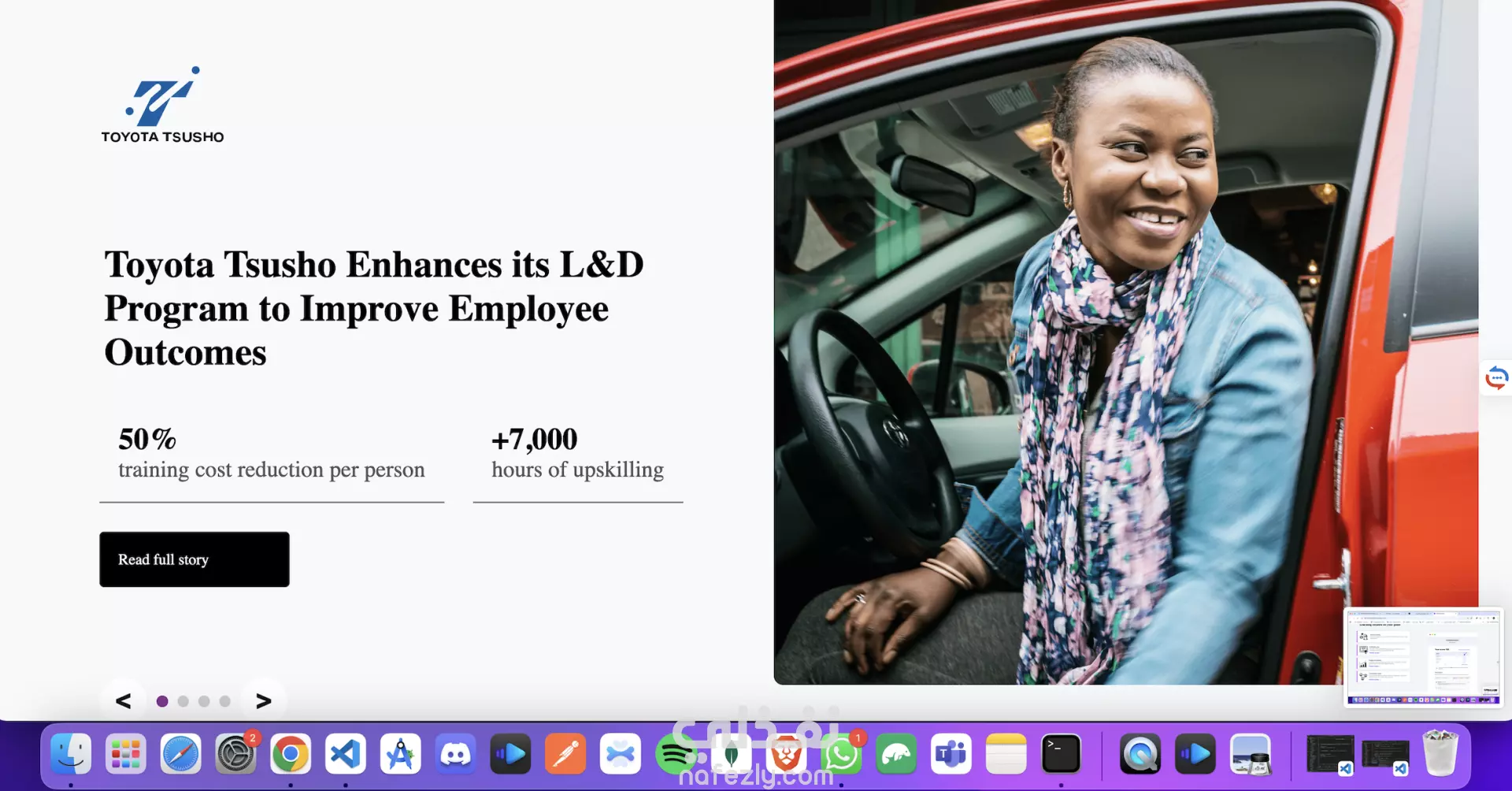This screenshot has height=791, width=1512.
Task: Select the fourth carousel dot
Action: (225, 701)
